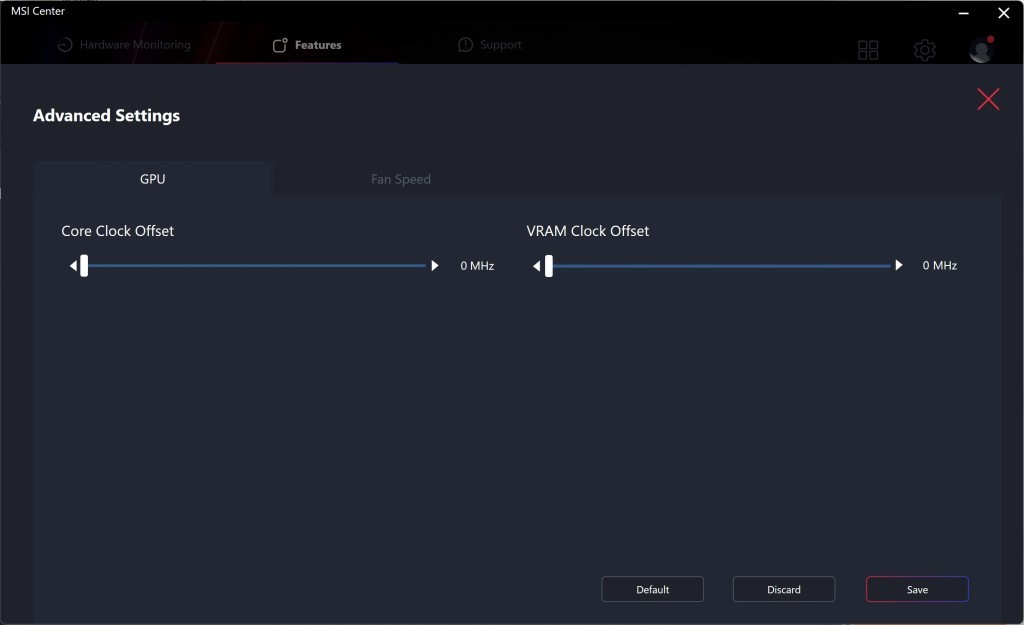The image size is (1024, 625).
Task: Save the advanced settings
Action: pos(917,589)
